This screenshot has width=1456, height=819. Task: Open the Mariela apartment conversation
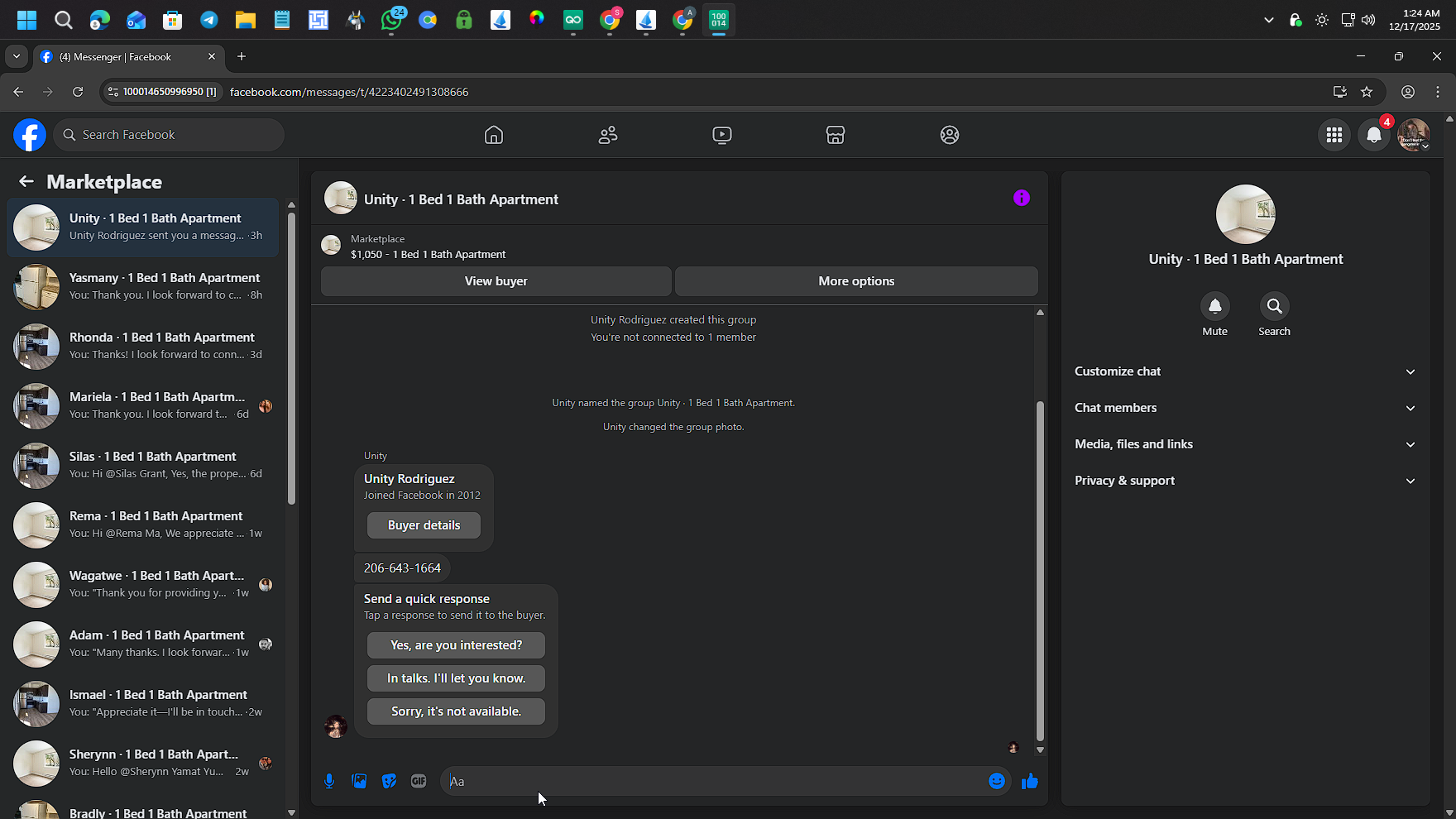(x=143, y=406)
